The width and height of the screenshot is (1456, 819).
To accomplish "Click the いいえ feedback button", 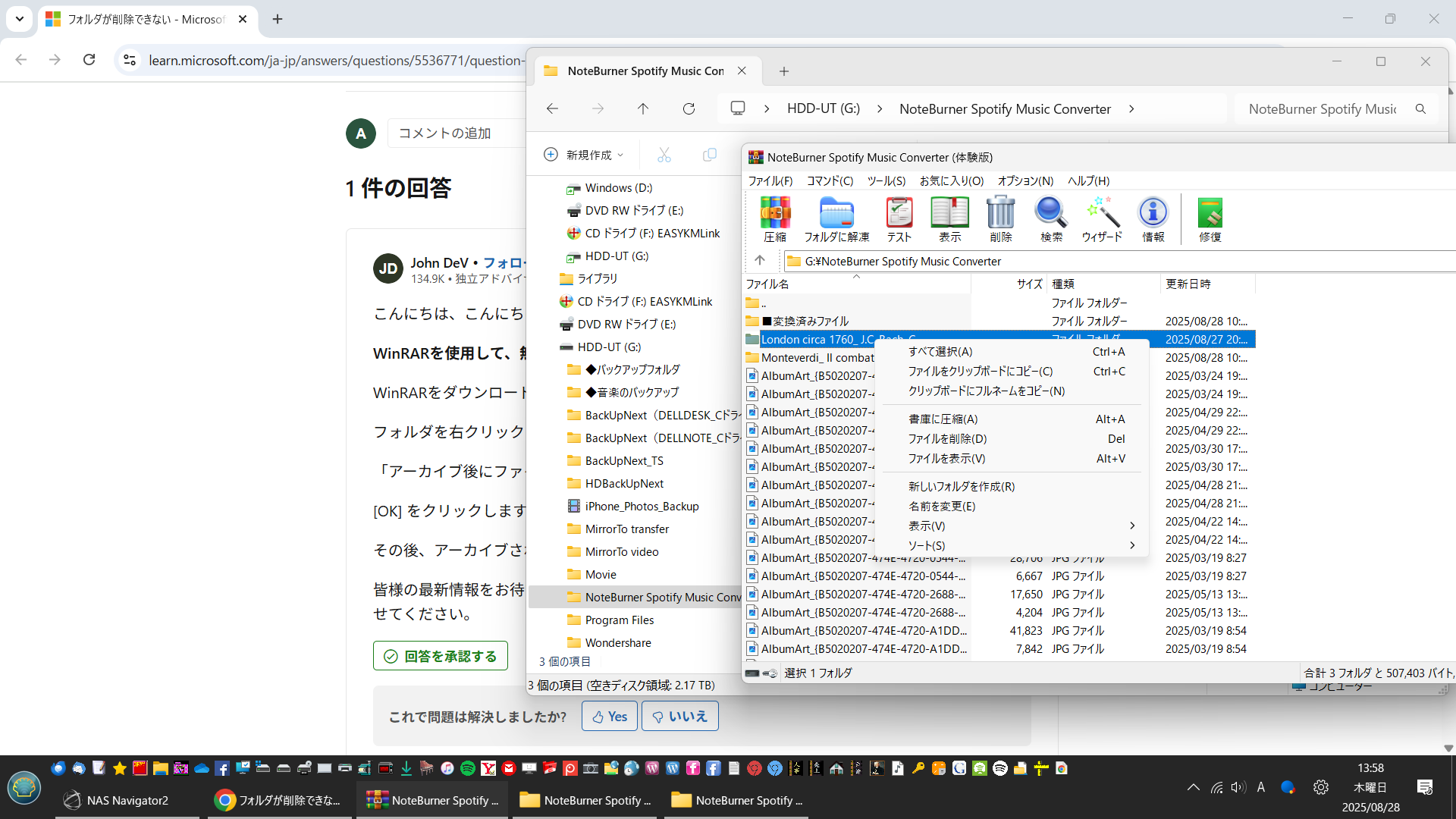I will 680,717.
